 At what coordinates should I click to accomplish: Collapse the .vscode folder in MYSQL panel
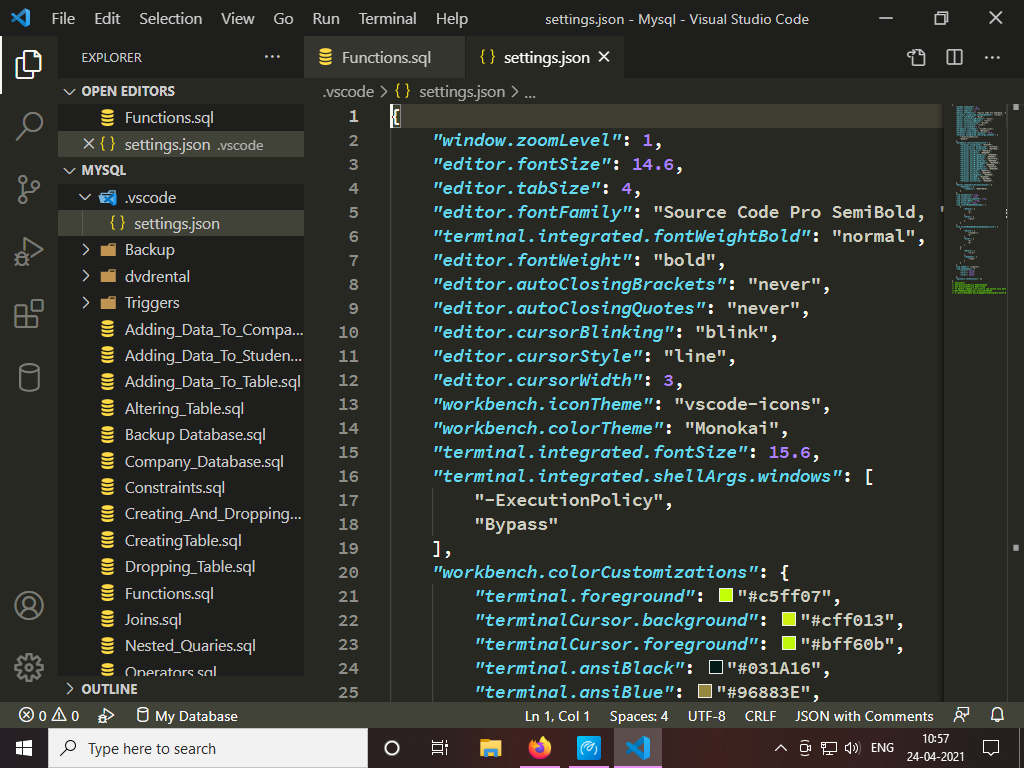(x=85, y=196)
